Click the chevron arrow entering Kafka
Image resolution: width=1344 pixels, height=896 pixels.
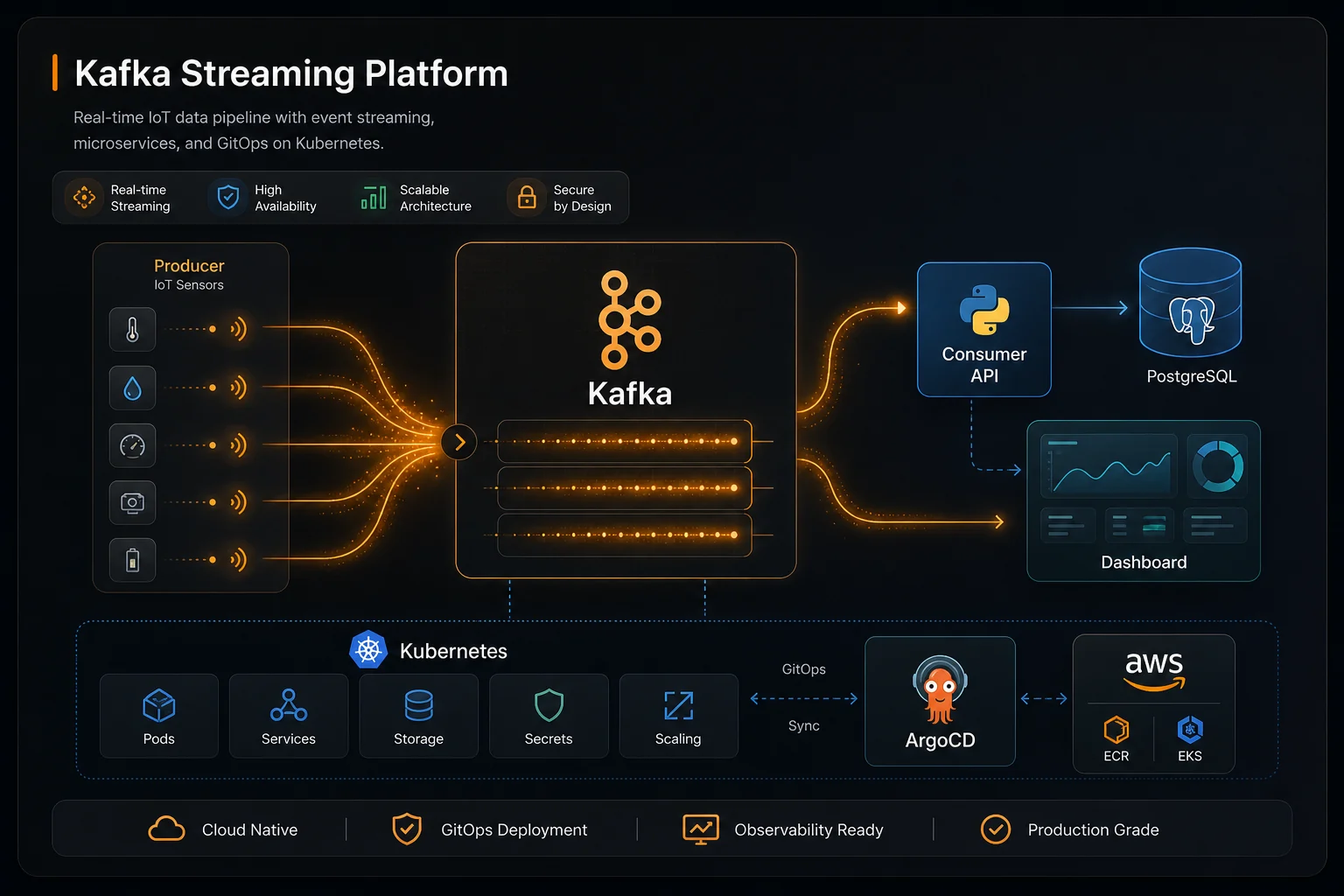click(x=459, y=443)
